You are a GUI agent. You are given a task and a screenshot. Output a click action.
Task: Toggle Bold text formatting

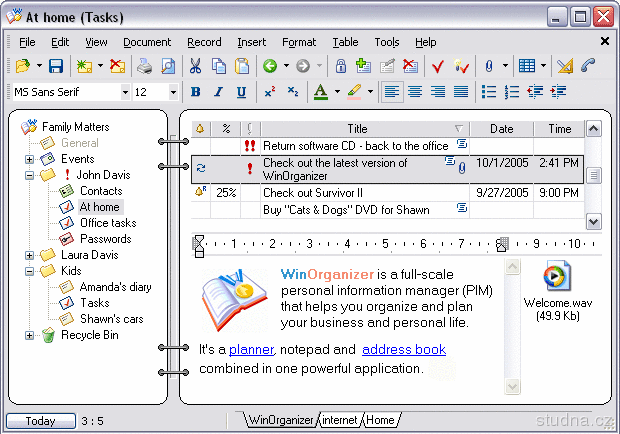[195, 92]
